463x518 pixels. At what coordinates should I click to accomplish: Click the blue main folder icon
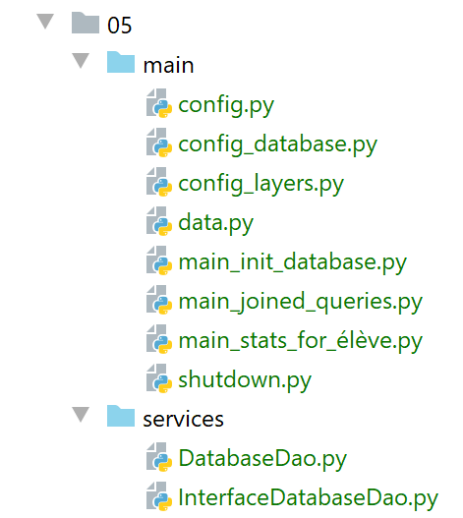pos(121,62)
